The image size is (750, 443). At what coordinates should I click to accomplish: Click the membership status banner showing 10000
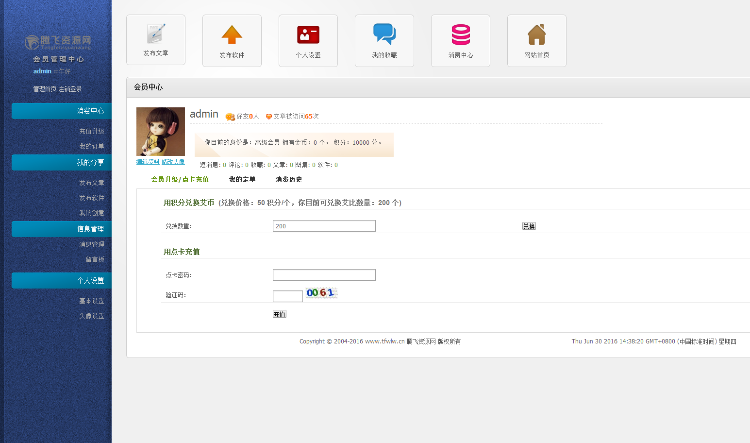294,145
